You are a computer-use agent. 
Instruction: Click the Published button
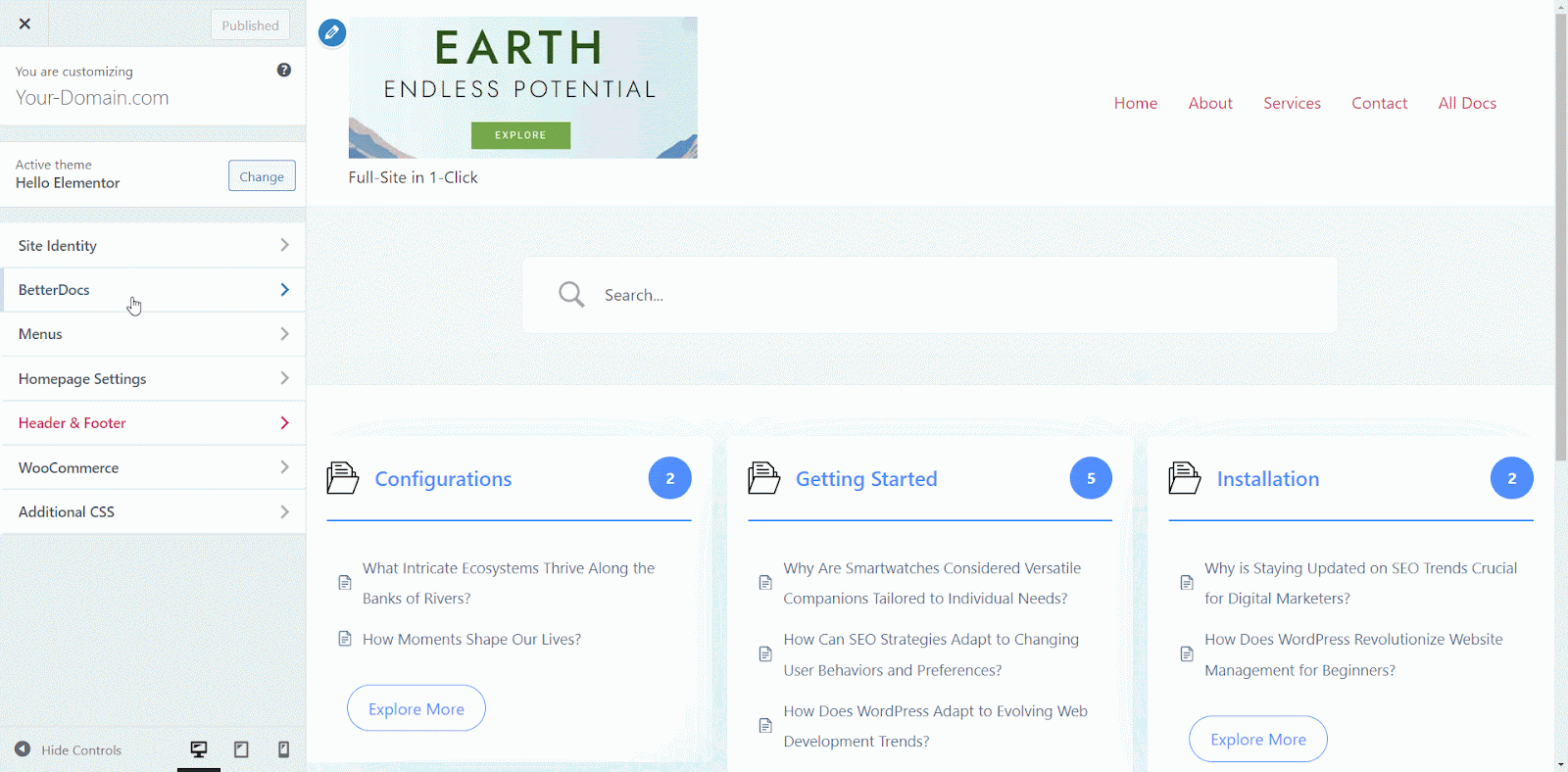coord(250,25)
